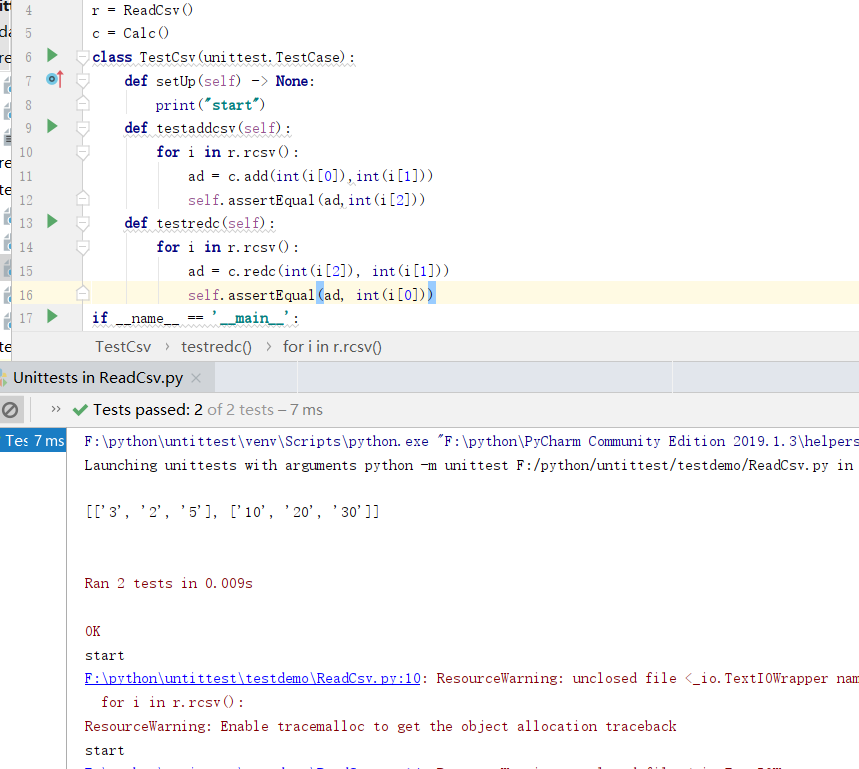859x769 pixels.
Task: Expand hidden test toolbar items via double chevron
Action: [55, 409]
